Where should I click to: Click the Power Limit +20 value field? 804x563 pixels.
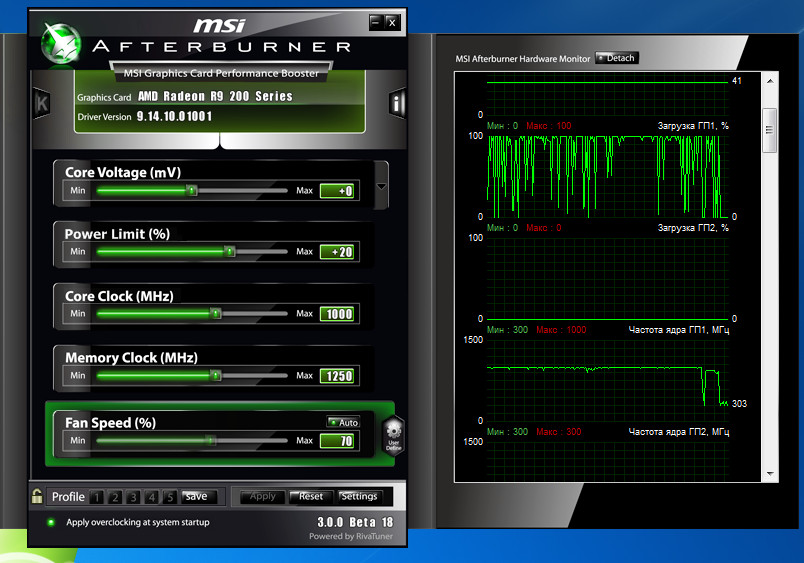(x=337, y=252)
